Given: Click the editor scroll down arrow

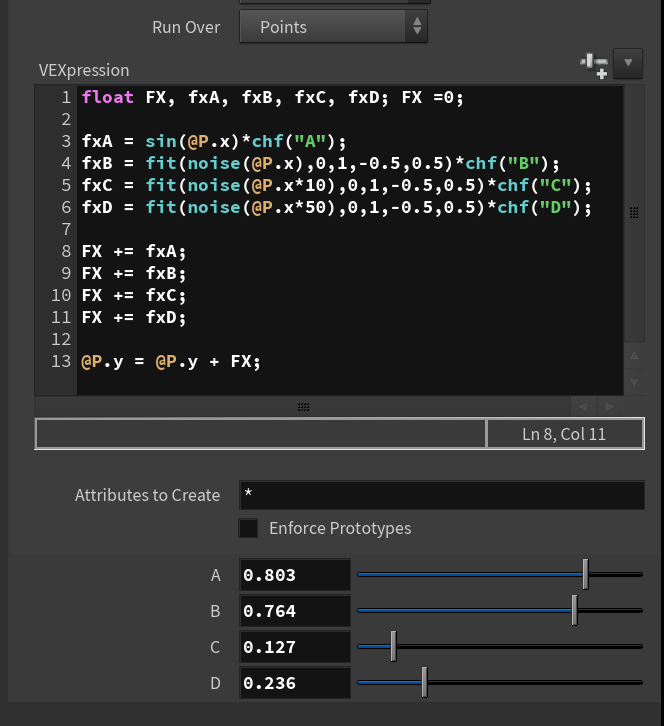Looking at the screenshot, I should click(634, 382).
